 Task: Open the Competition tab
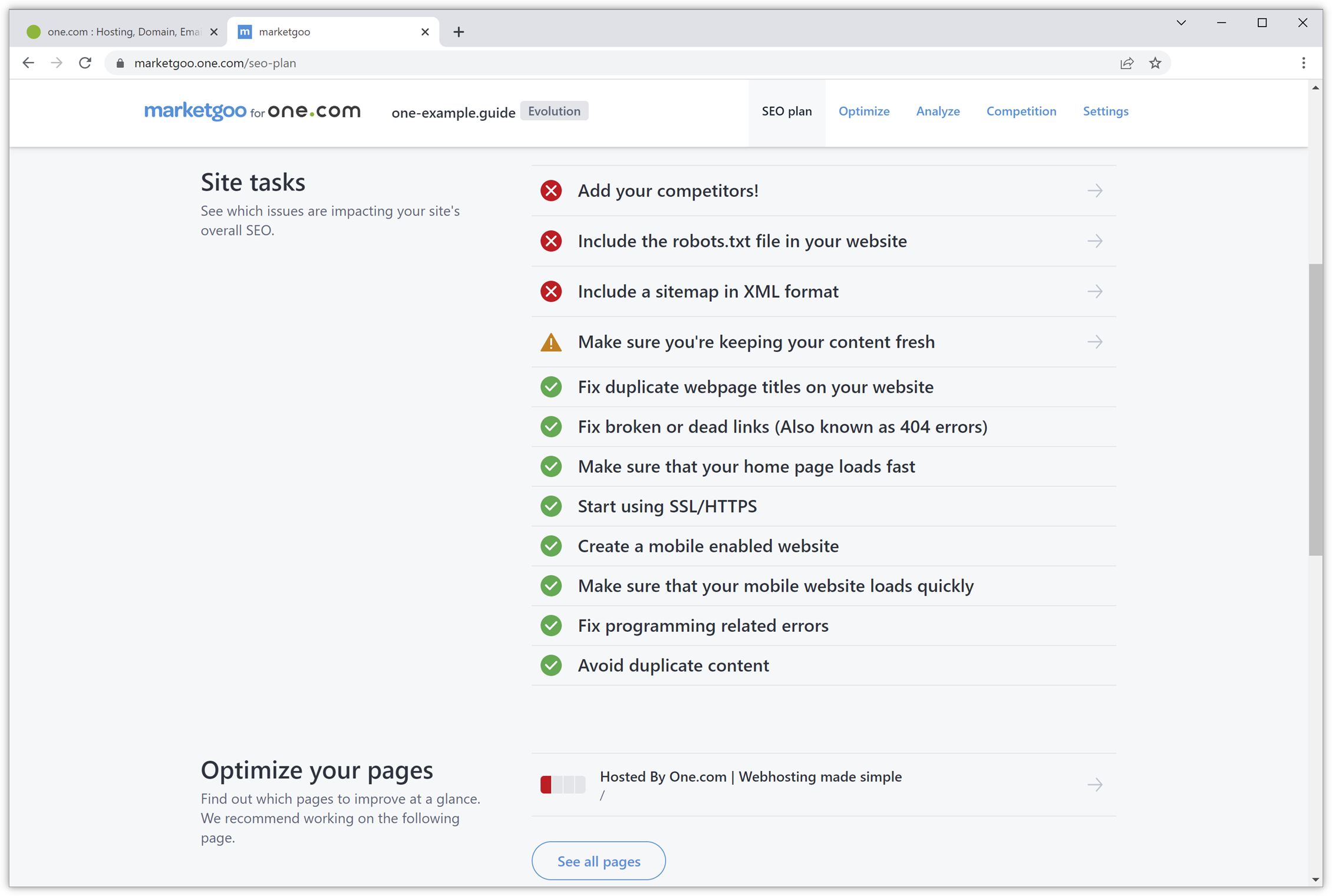point(1021,111)
